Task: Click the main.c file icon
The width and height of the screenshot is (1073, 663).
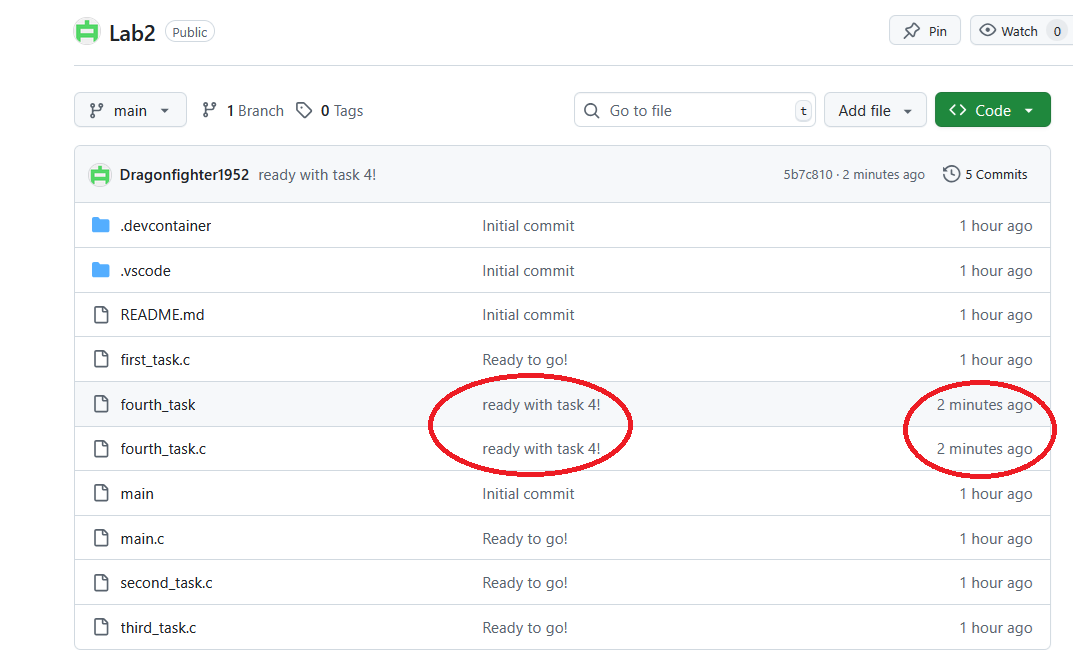Action: pos(100,539)
